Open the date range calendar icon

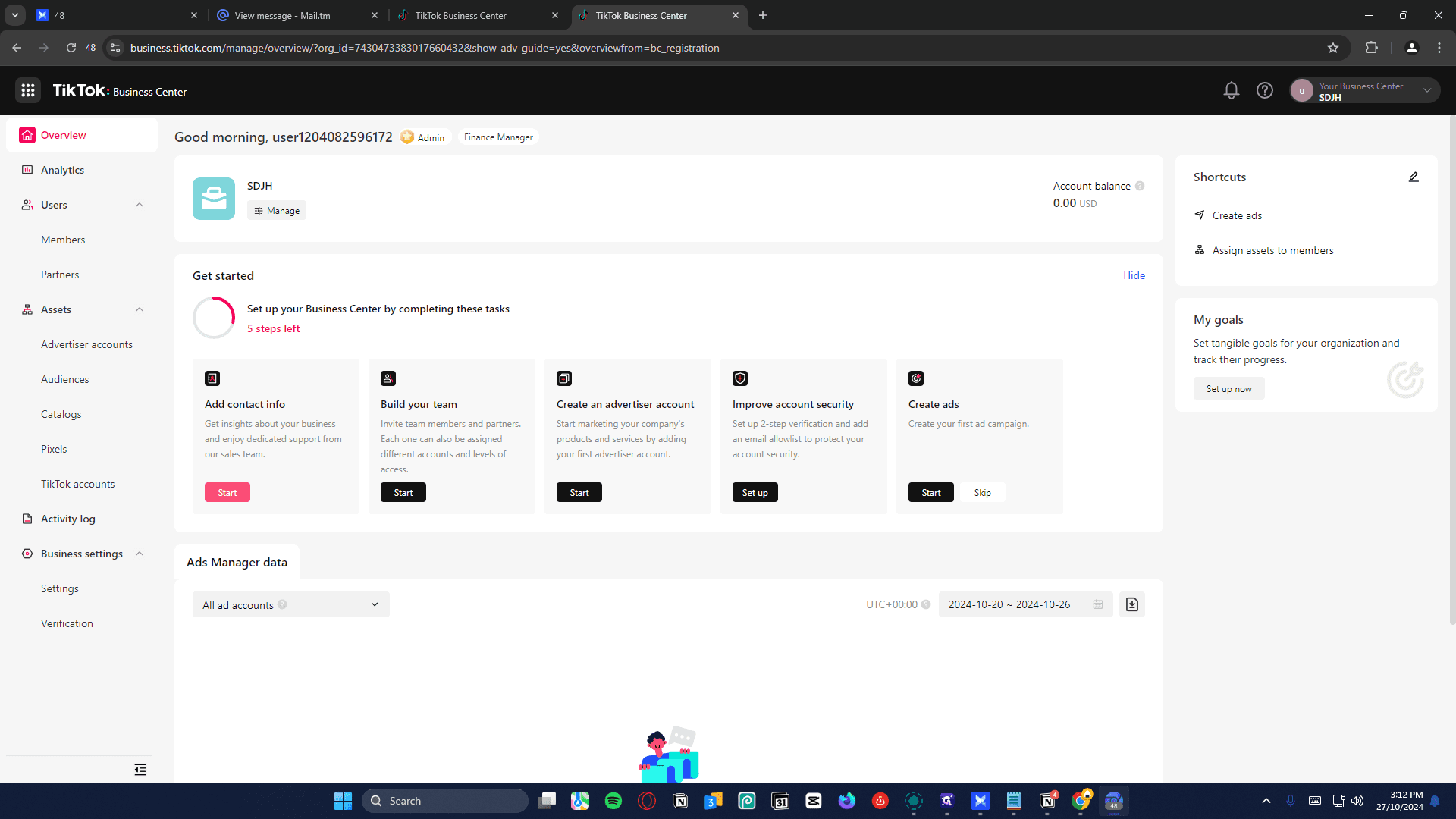(1098, 604)
